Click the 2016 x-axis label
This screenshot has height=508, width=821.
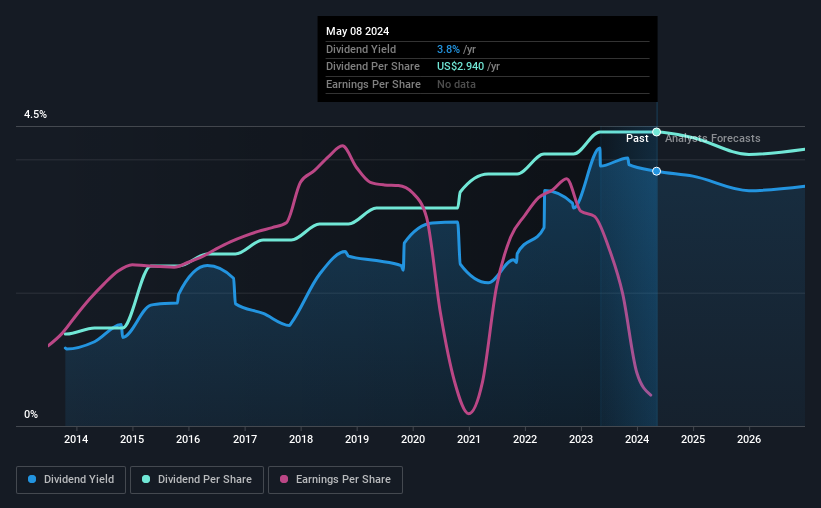tap(188, 439)
